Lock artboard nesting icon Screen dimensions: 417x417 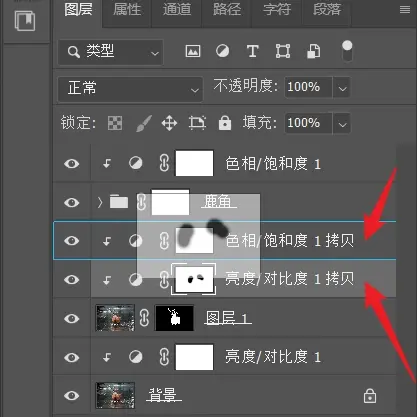pyautogui.click(x=197, y=123)
